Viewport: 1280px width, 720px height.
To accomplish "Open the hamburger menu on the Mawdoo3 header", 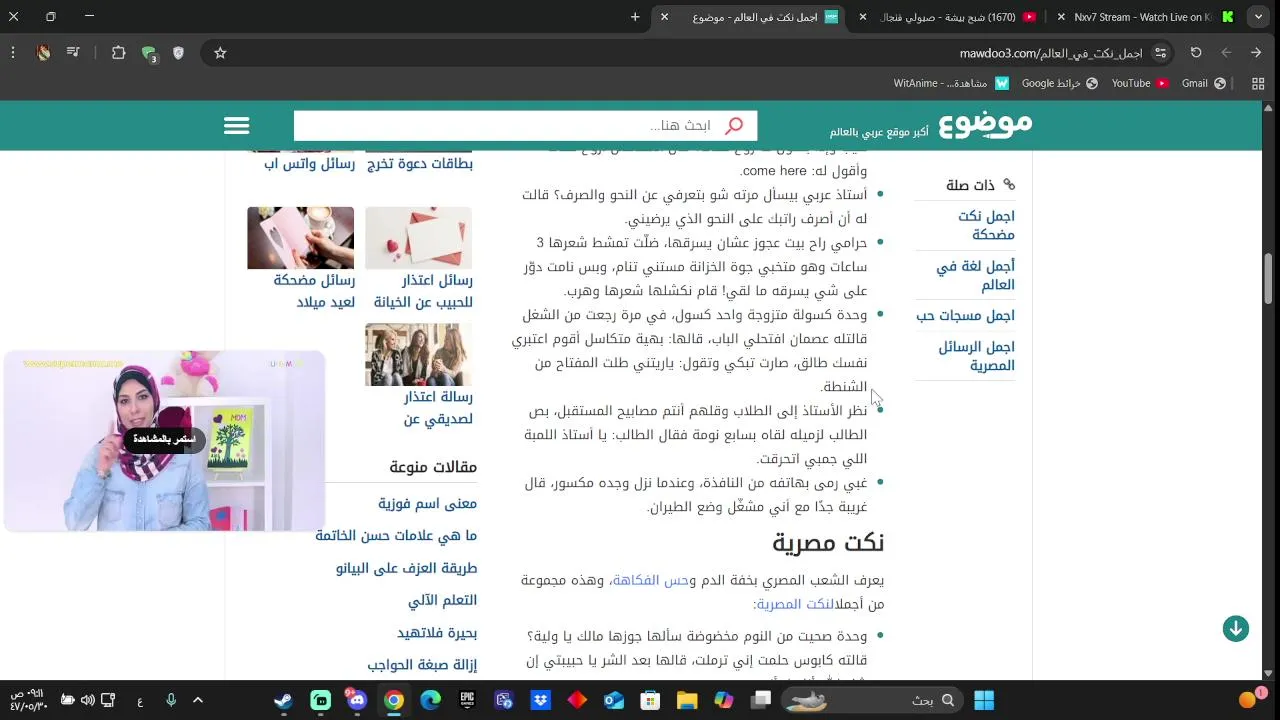I will click(236, 126).
